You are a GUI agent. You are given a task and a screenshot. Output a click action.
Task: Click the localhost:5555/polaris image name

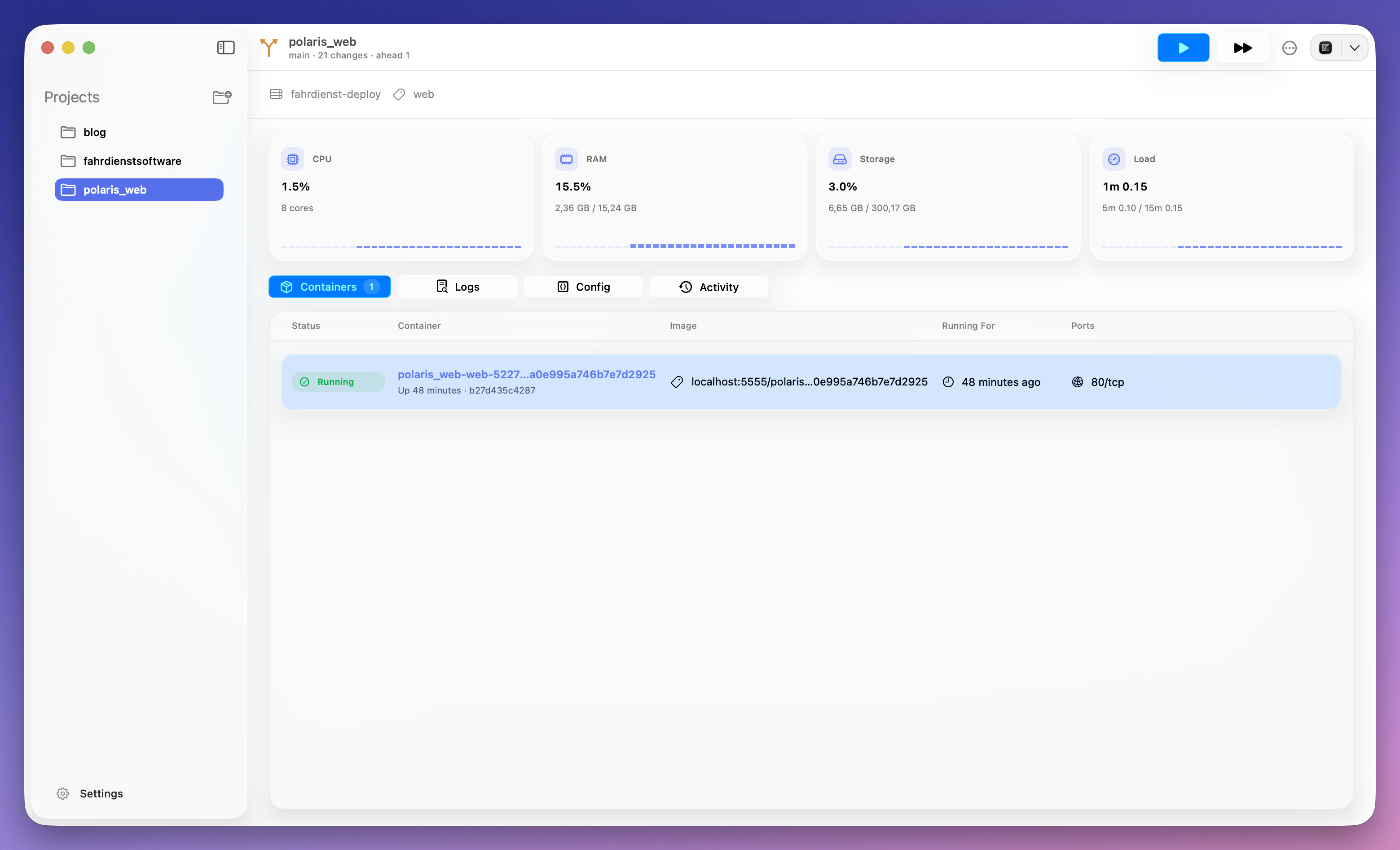pyautogui.click(x=809, y=381)
